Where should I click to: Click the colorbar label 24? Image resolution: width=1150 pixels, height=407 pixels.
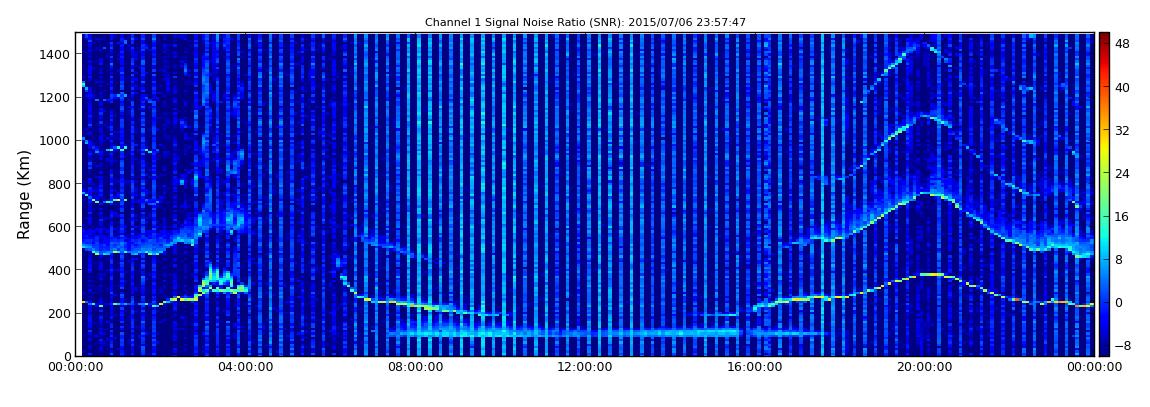tap(1122, 174)
